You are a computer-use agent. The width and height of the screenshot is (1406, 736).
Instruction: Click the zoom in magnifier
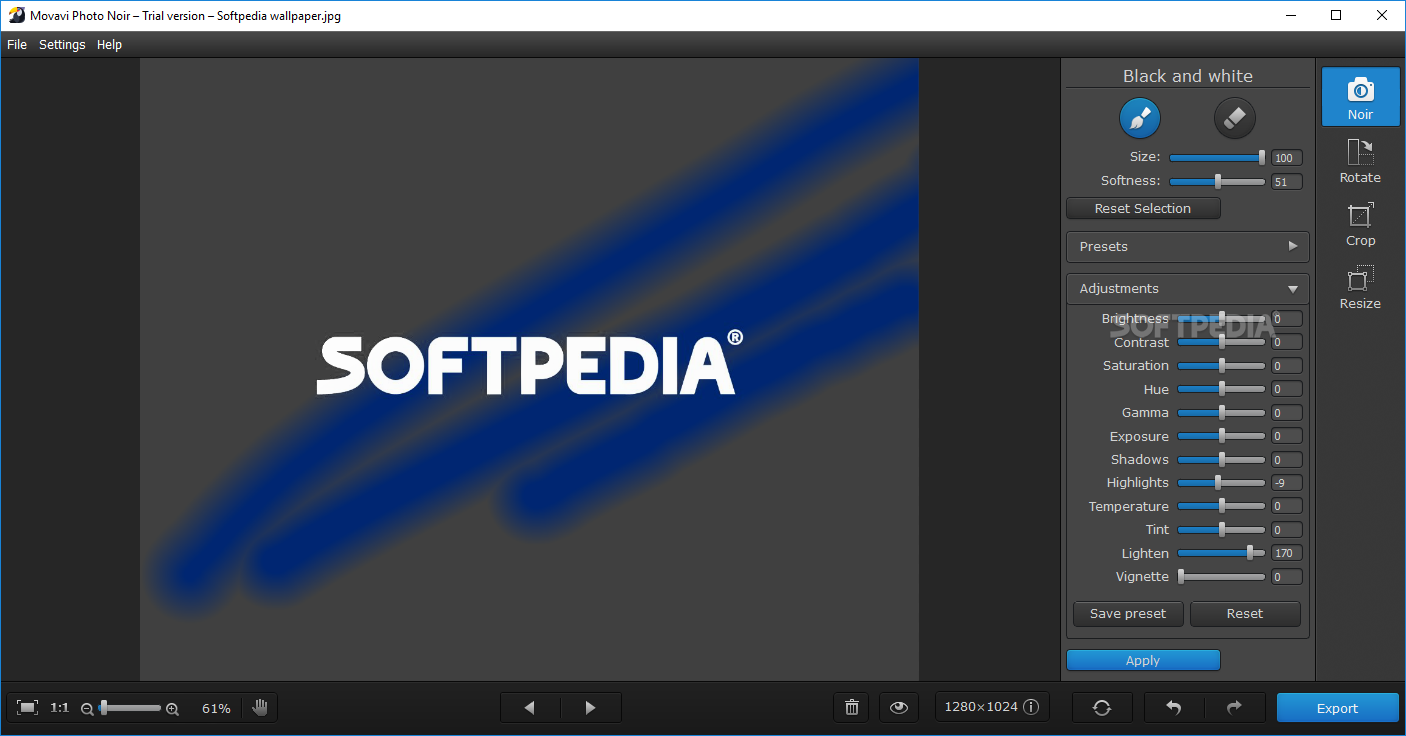click(172, 709)
